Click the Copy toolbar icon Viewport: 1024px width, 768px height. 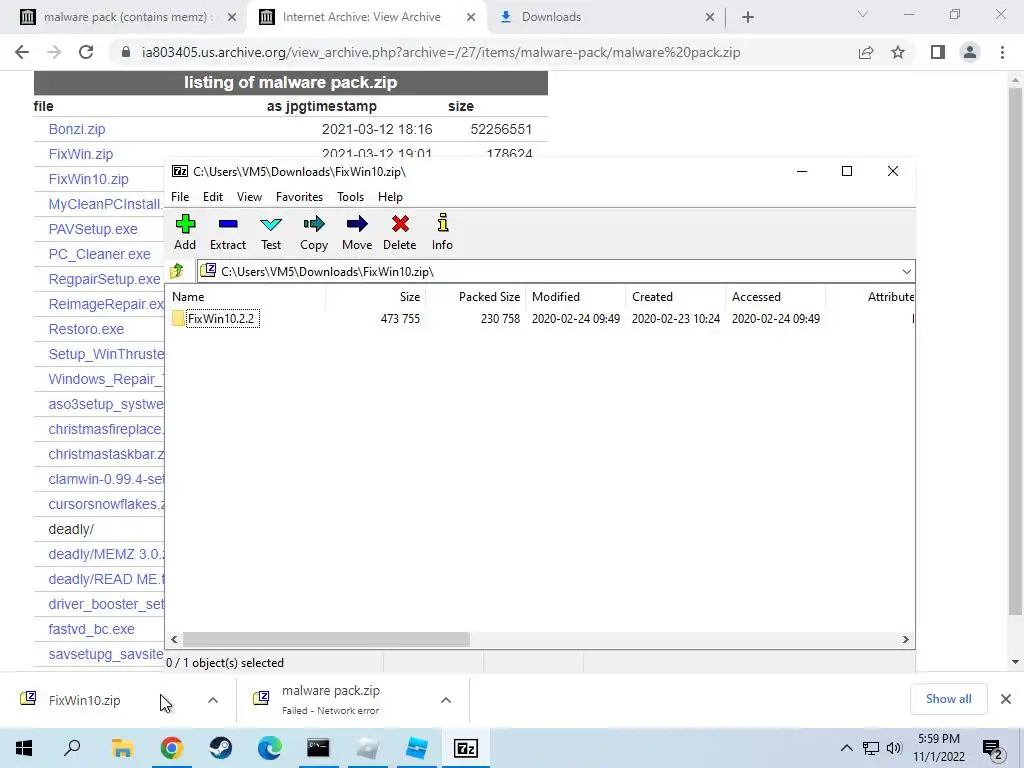(x=313, y=232)
